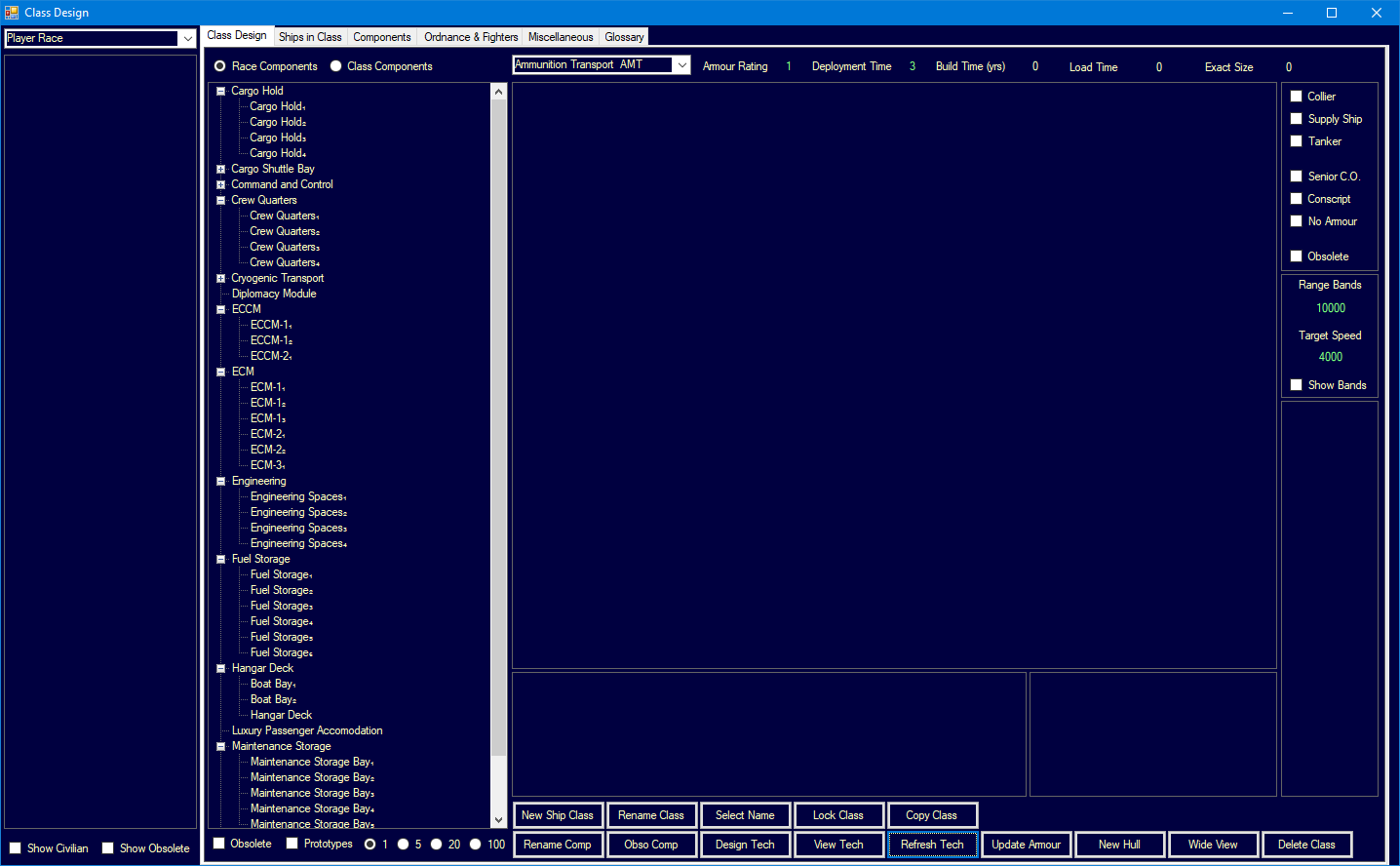Click the Refresh Tech button

click(932, 845)
